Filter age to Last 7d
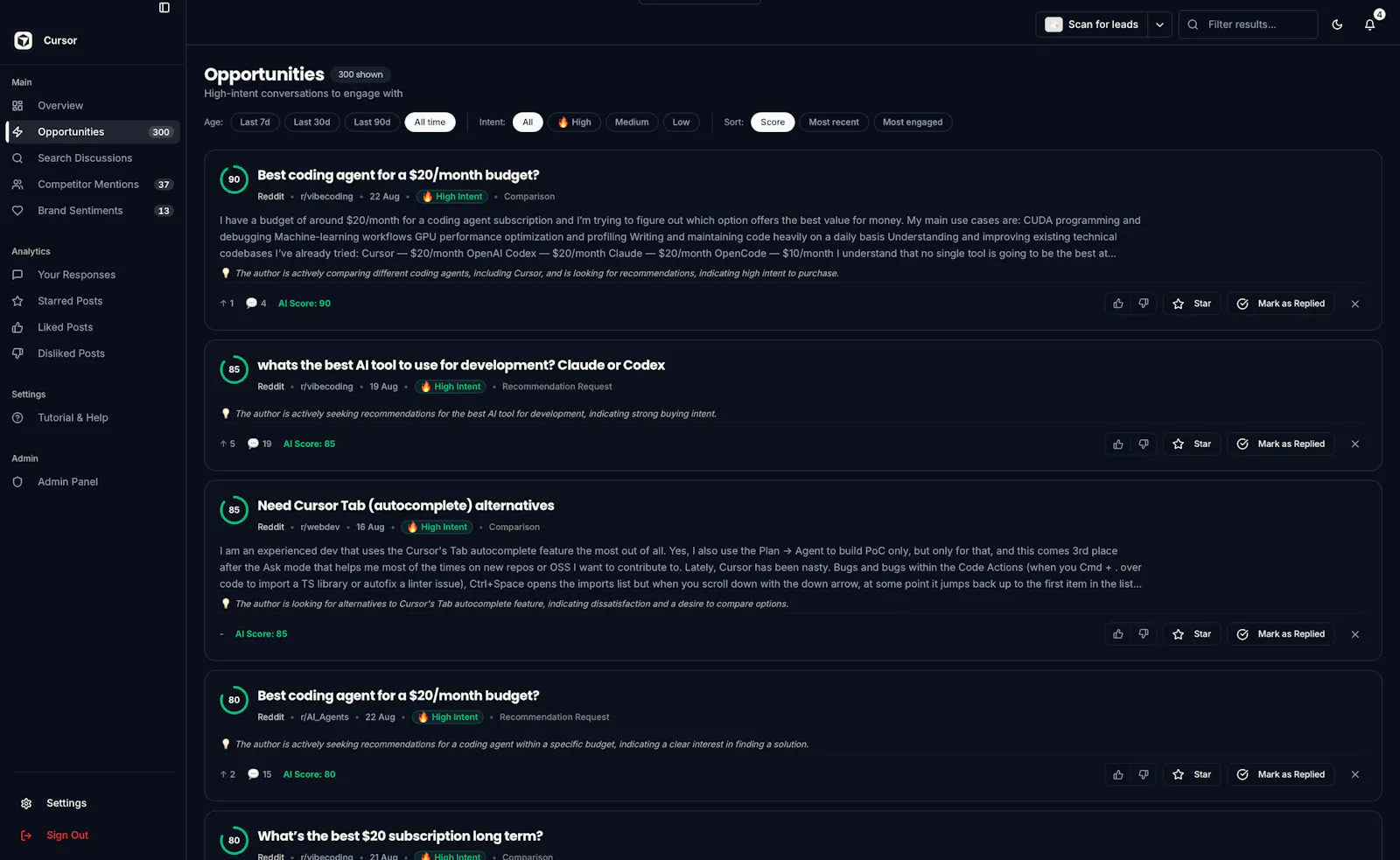This screenshot has height=860, width=1400. click(255, 122)
